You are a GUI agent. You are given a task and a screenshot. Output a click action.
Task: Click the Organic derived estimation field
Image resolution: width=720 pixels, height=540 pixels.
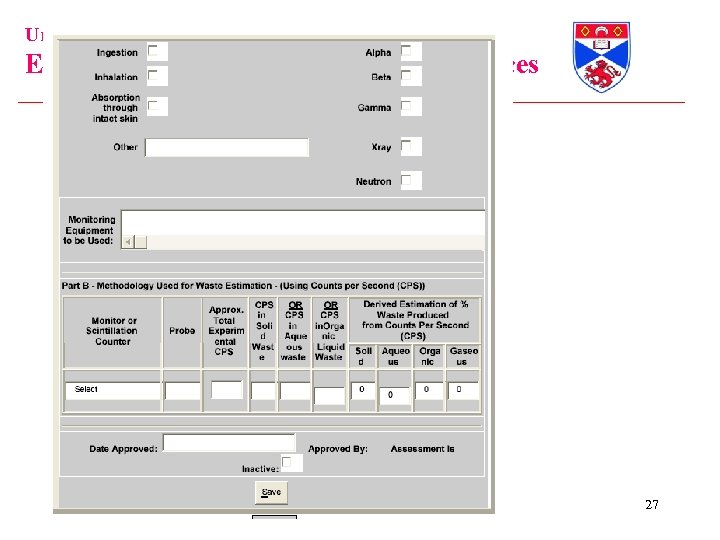[x=429, y=390]
